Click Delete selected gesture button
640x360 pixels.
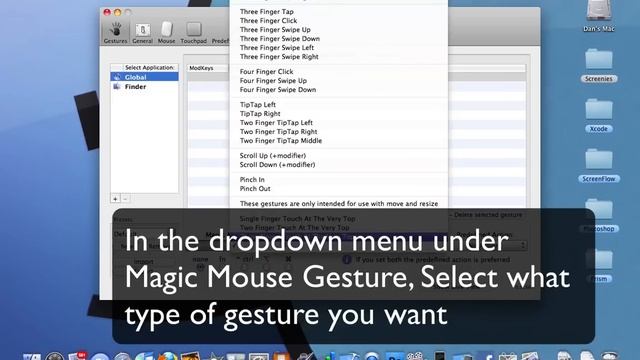(x=487, y=215)
